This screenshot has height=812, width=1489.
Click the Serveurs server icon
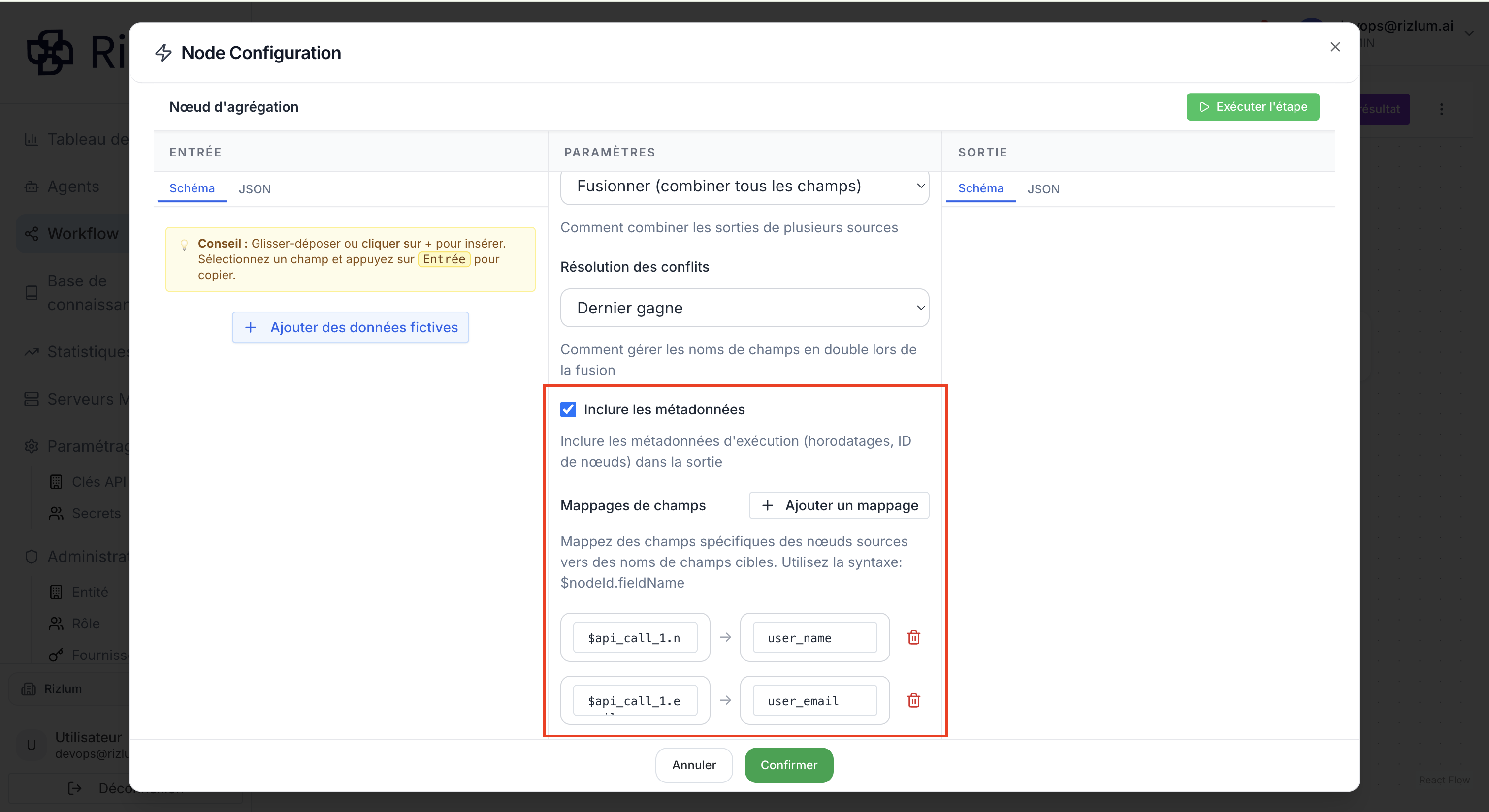[x=31, y=399]
